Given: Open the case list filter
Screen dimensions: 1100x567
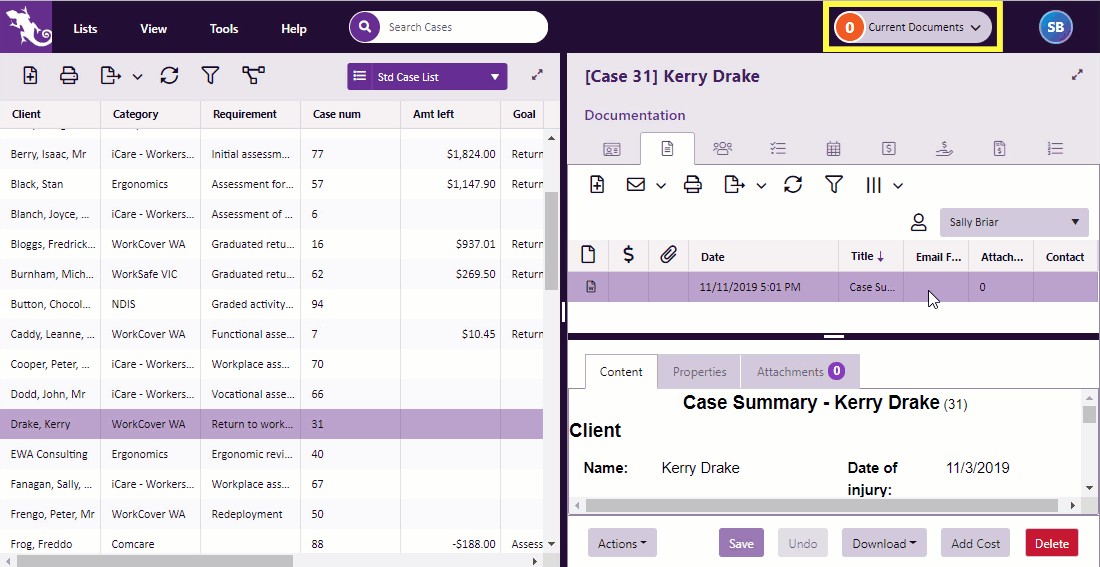Looking at the screenshot, I should [210, 76].
